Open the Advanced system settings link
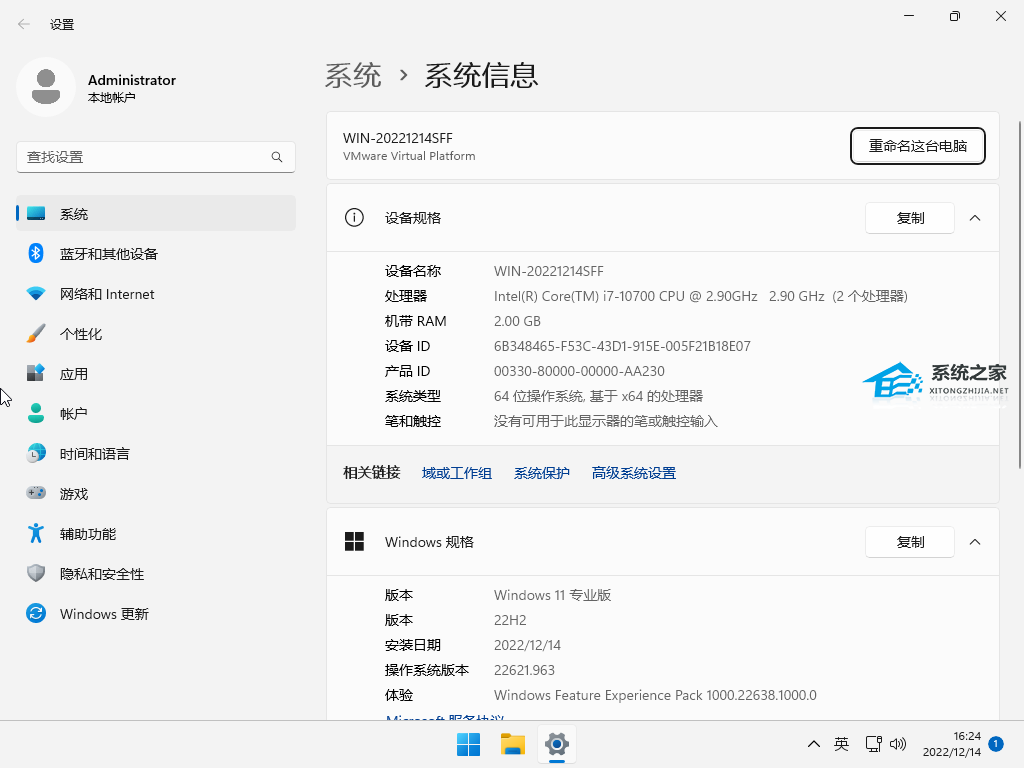The width and height of the screenshot is (1024, 768). 633,474
